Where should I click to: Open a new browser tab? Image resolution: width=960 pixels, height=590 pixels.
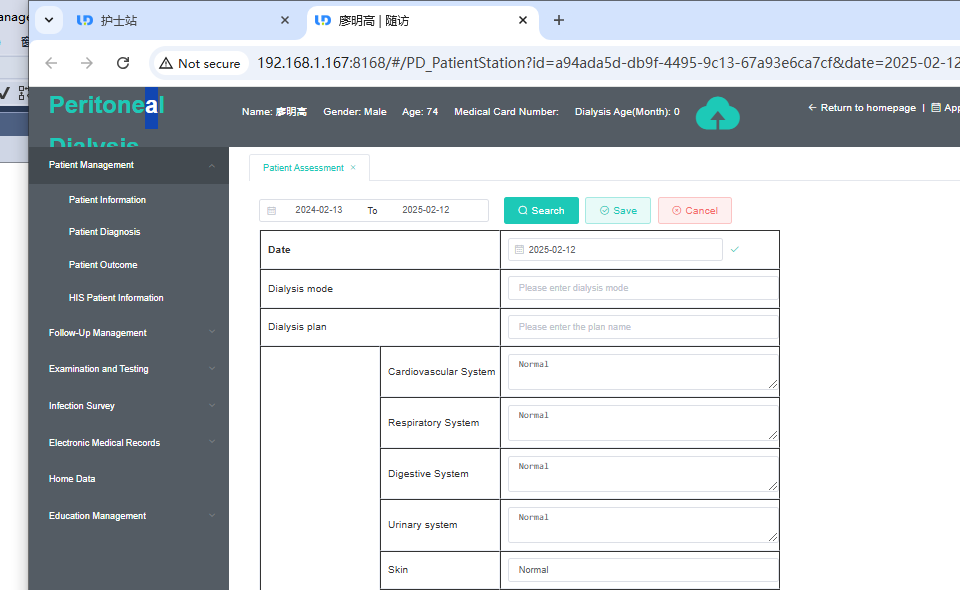point(558,20)
